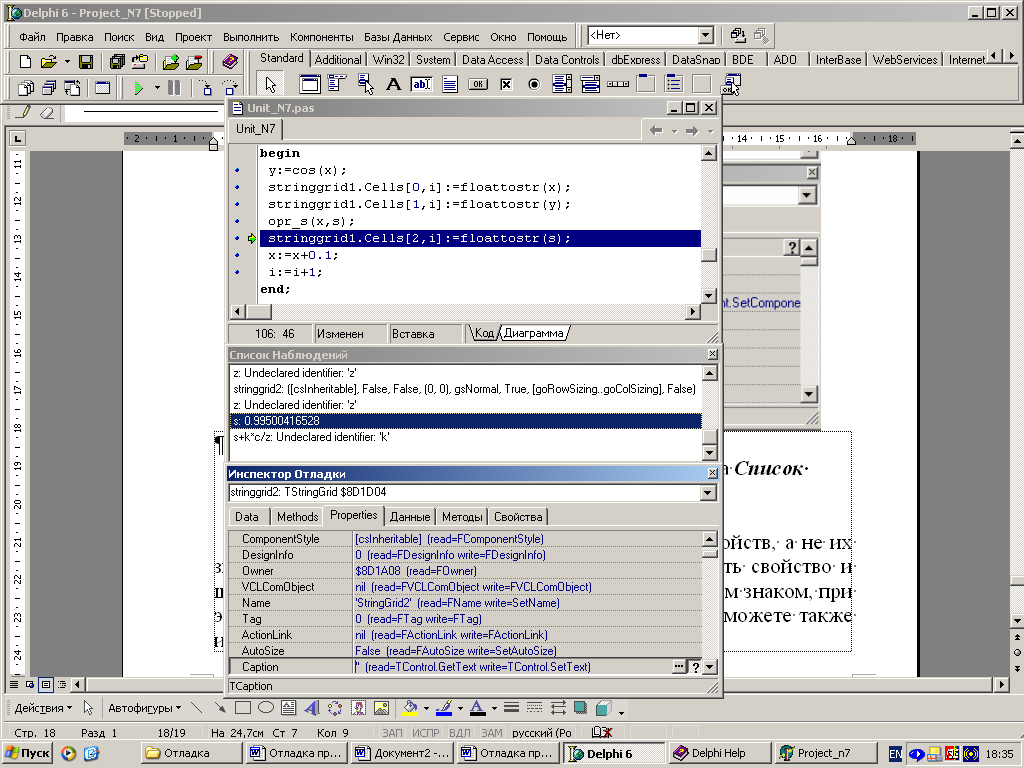Click the Open file folder icon
The image size is (1024, 768).
(x=48, y=61)
